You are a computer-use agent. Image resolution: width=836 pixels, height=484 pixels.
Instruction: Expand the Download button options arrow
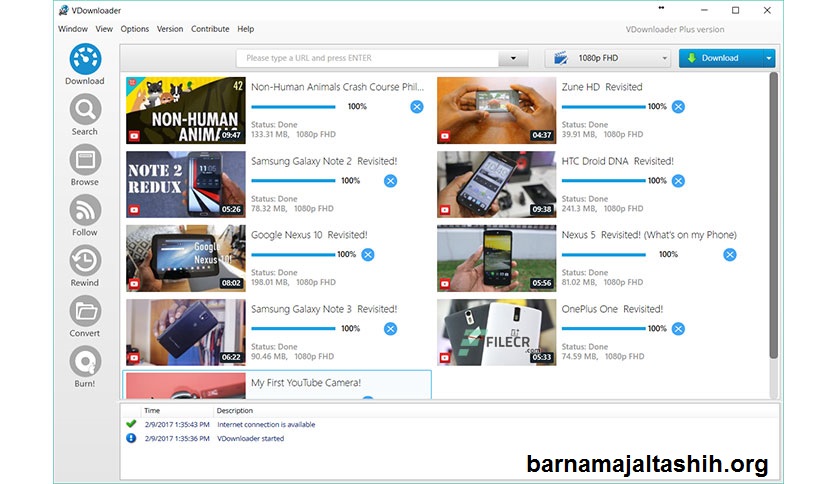tap(768, 58)
